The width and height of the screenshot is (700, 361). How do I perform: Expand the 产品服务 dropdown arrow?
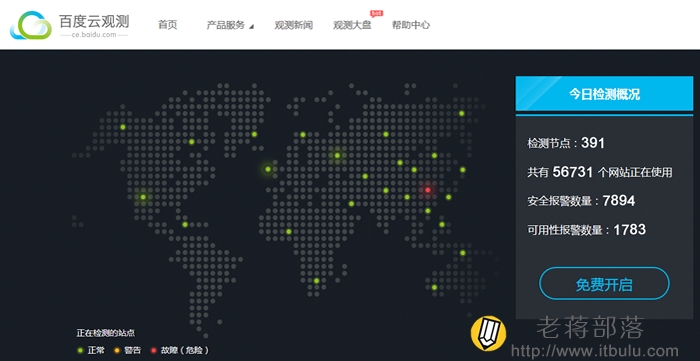(251, 27)
